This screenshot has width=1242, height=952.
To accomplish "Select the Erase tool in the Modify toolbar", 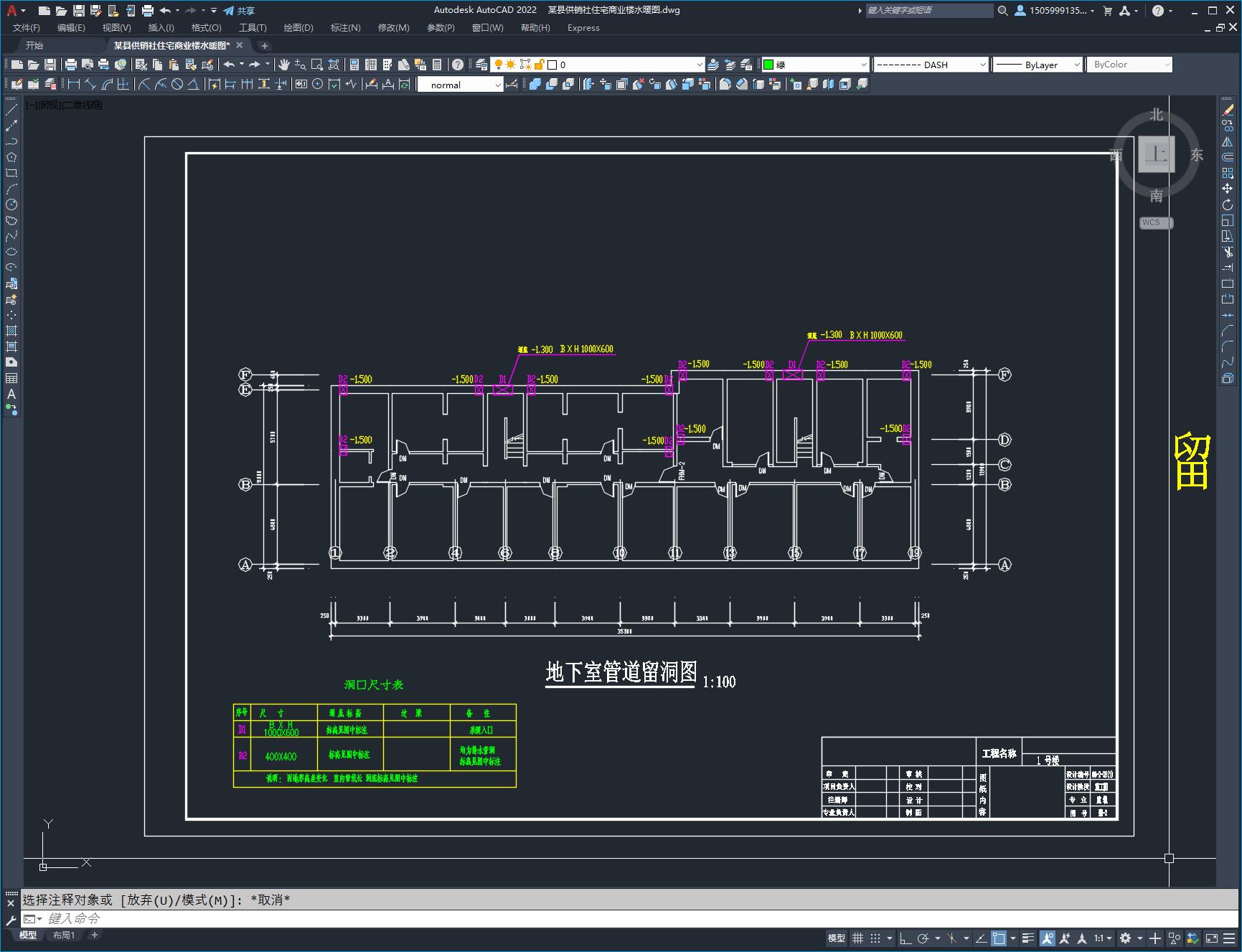I will 1228,110.
